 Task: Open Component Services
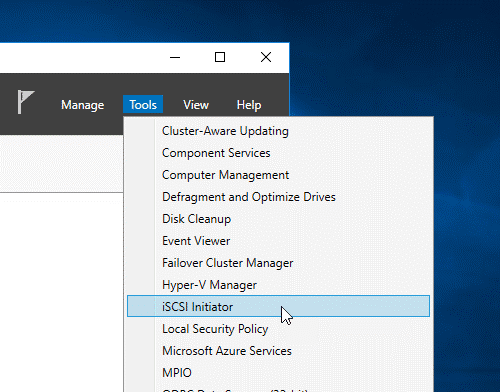[278, 153]
